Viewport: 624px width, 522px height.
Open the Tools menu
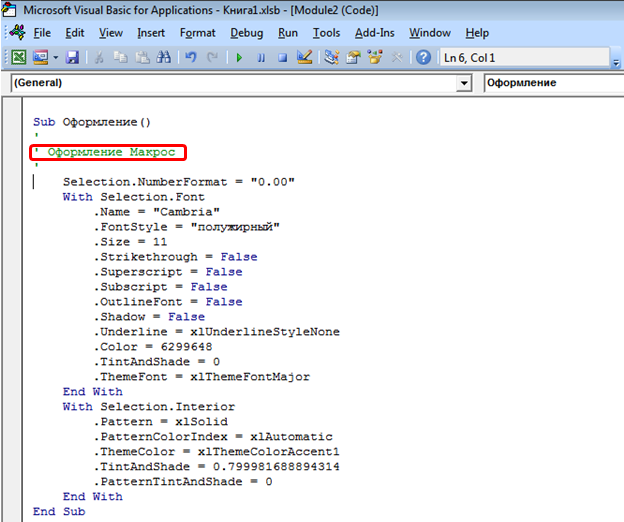(x=326, y=33)
